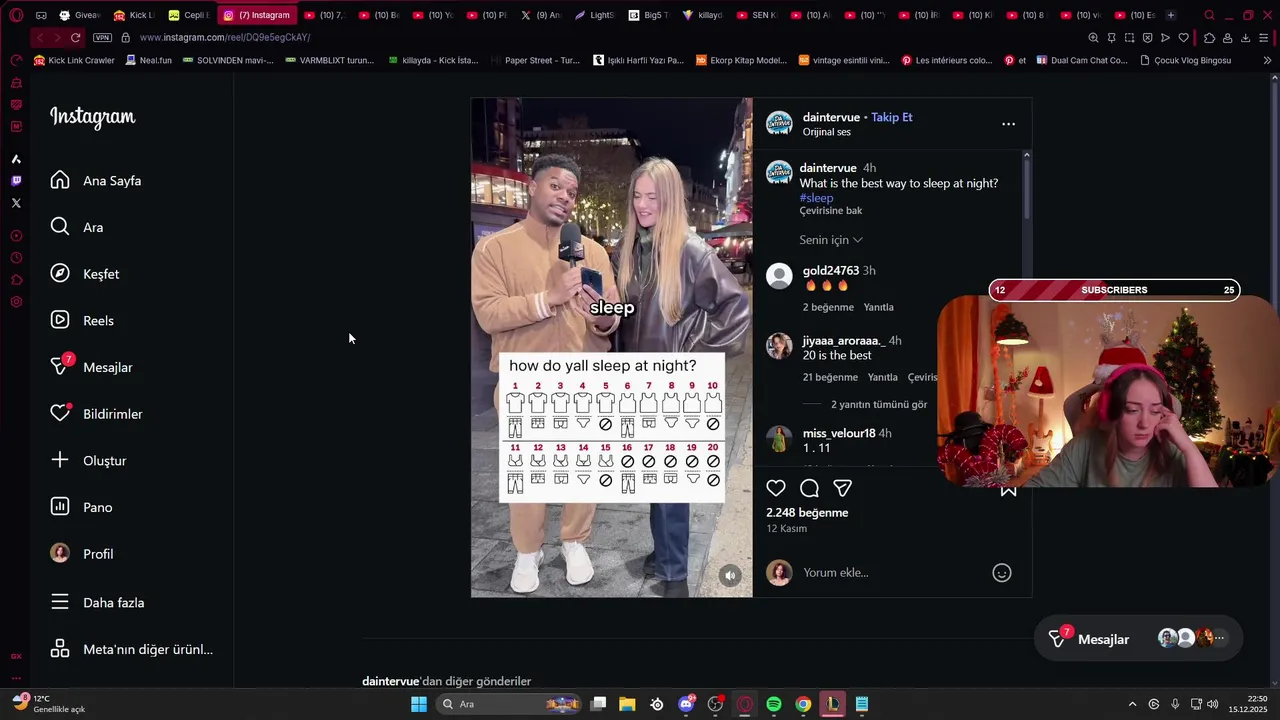This screenshot has height=720, width=1280.
Task: Open Bildirimler notifications
Action: (x=97, y=414)
